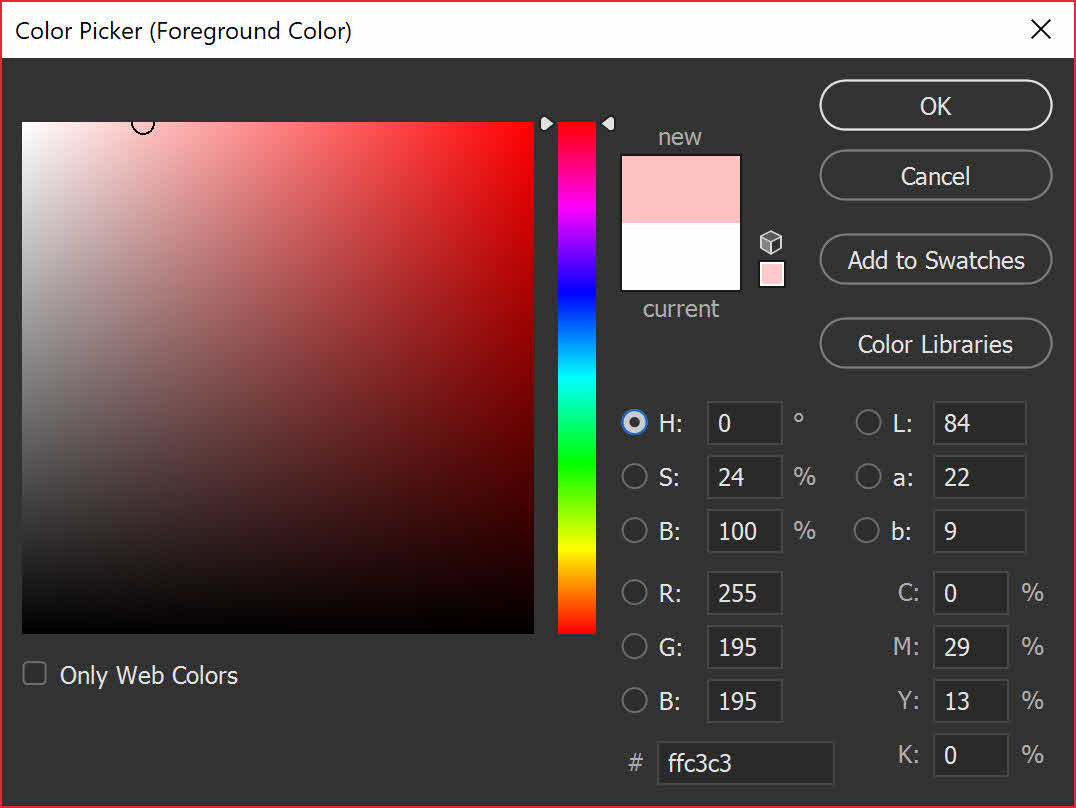Click the right arrow beside the hue slider
The image size is (1076, 808).
pyautogui.click(x=608, y=122)
